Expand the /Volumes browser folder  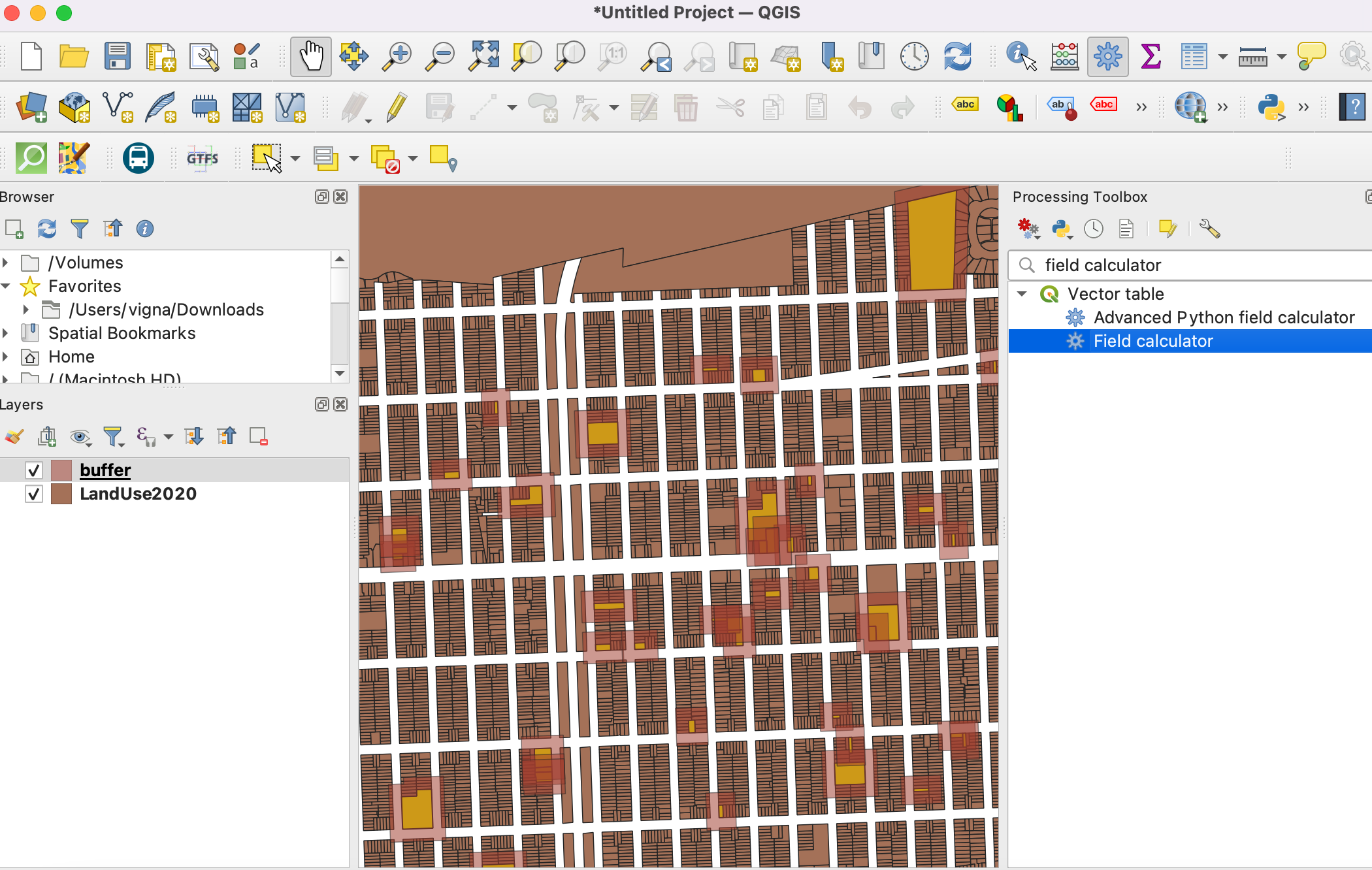[x=6, y=263]
